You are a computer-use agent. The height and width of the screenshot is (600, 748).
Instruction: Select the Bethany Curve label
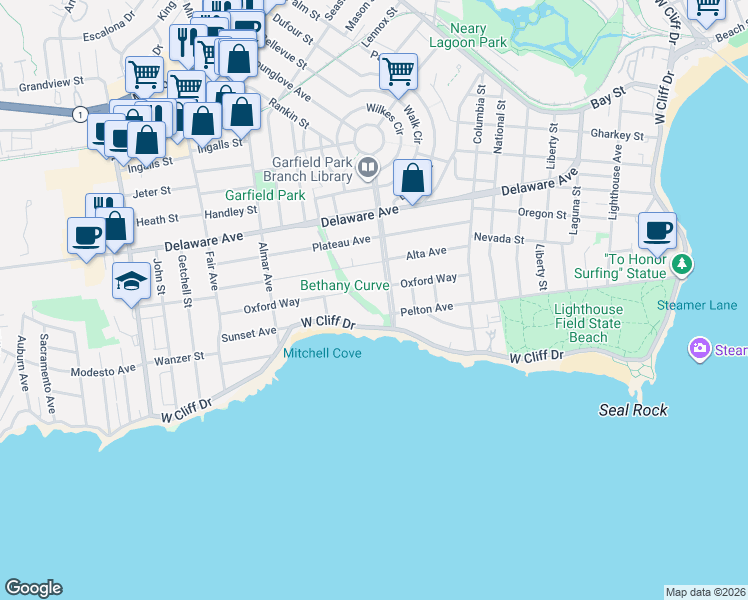coord(345,285)
